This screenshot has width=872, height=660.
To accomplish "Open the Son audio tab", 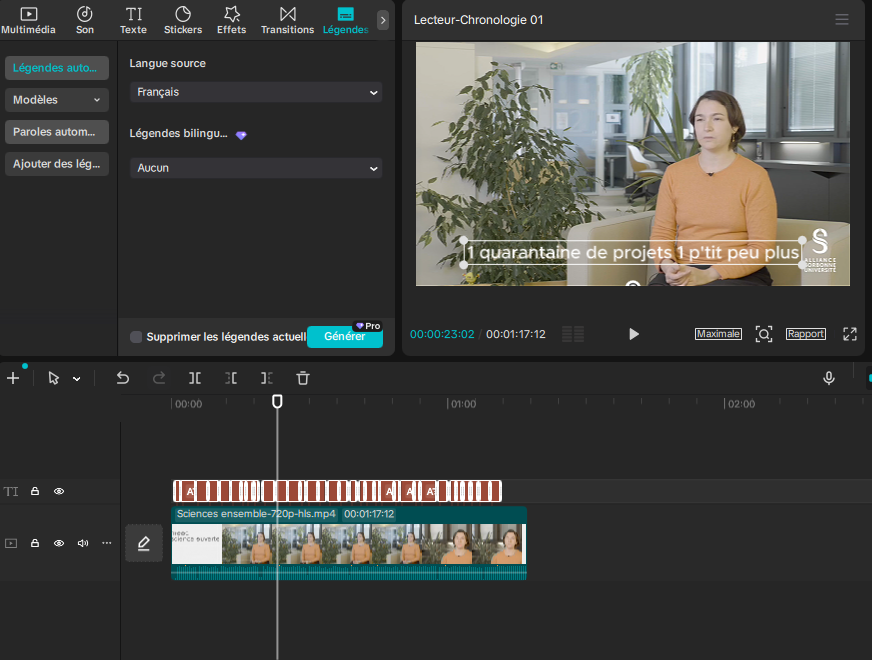I will coord(85,21).
